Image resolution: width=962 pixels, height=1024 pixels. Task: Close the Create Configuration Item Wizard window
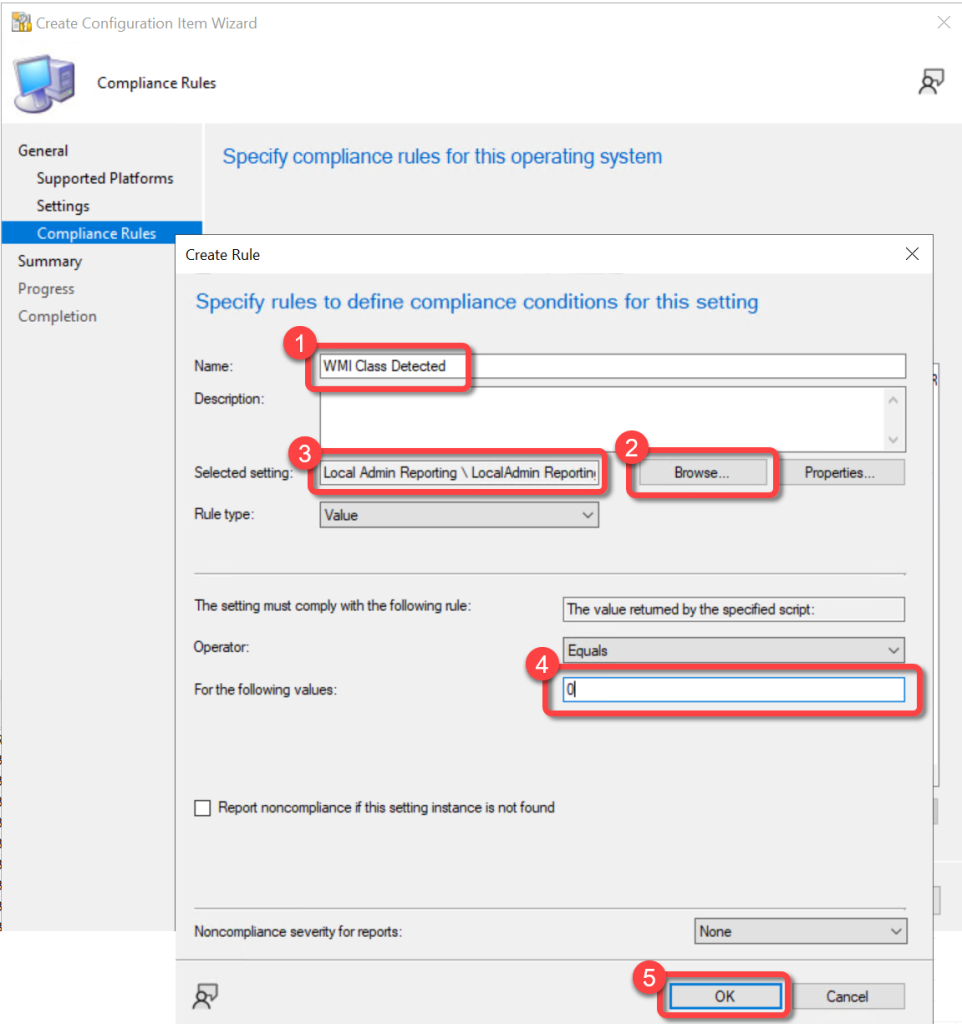942,22
